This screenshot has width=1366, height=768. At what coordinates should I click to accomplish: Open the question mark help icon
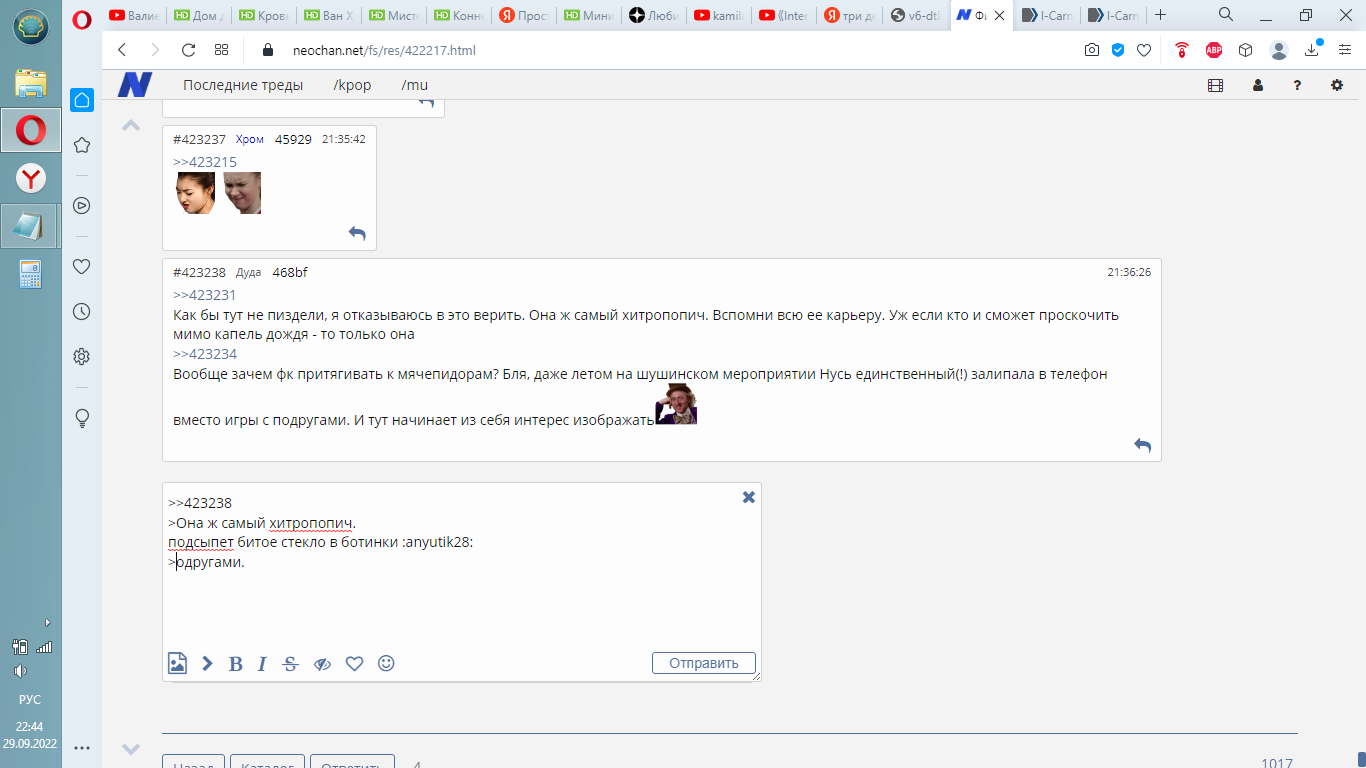(1297, 85)
